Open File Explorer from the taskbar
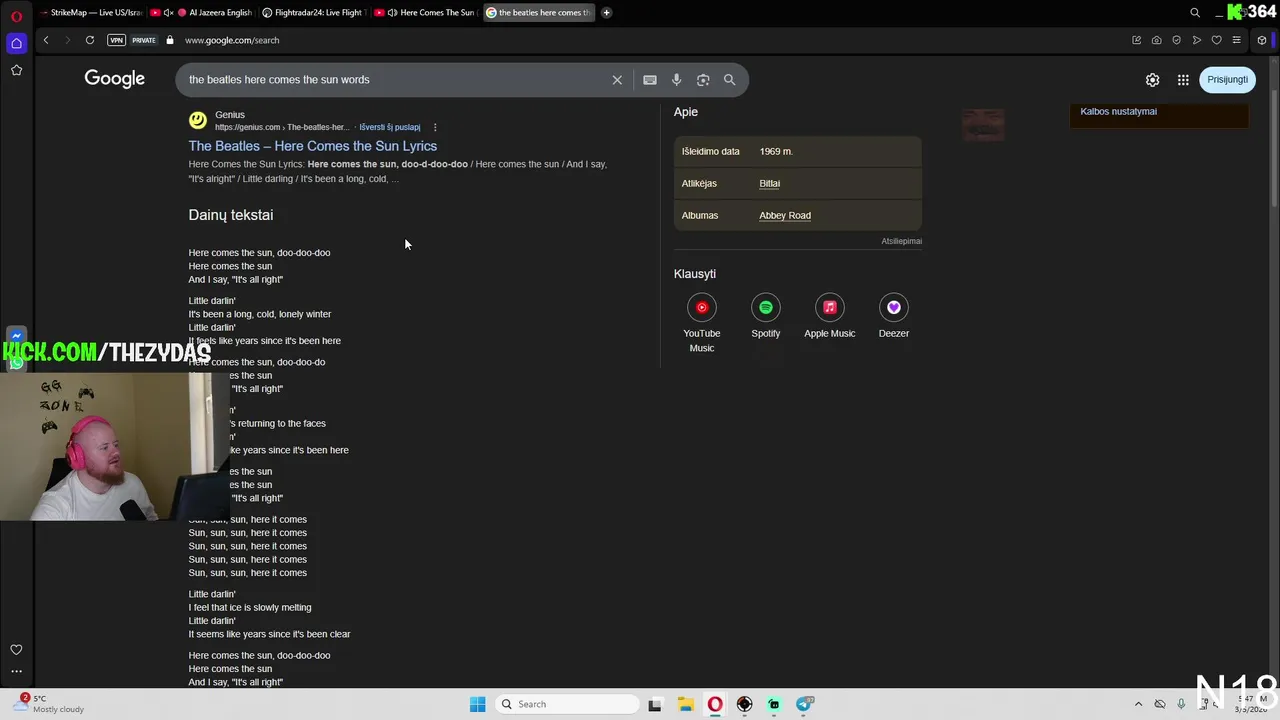This screenshot has width=1280, height=720. click(x=685, y=704)
